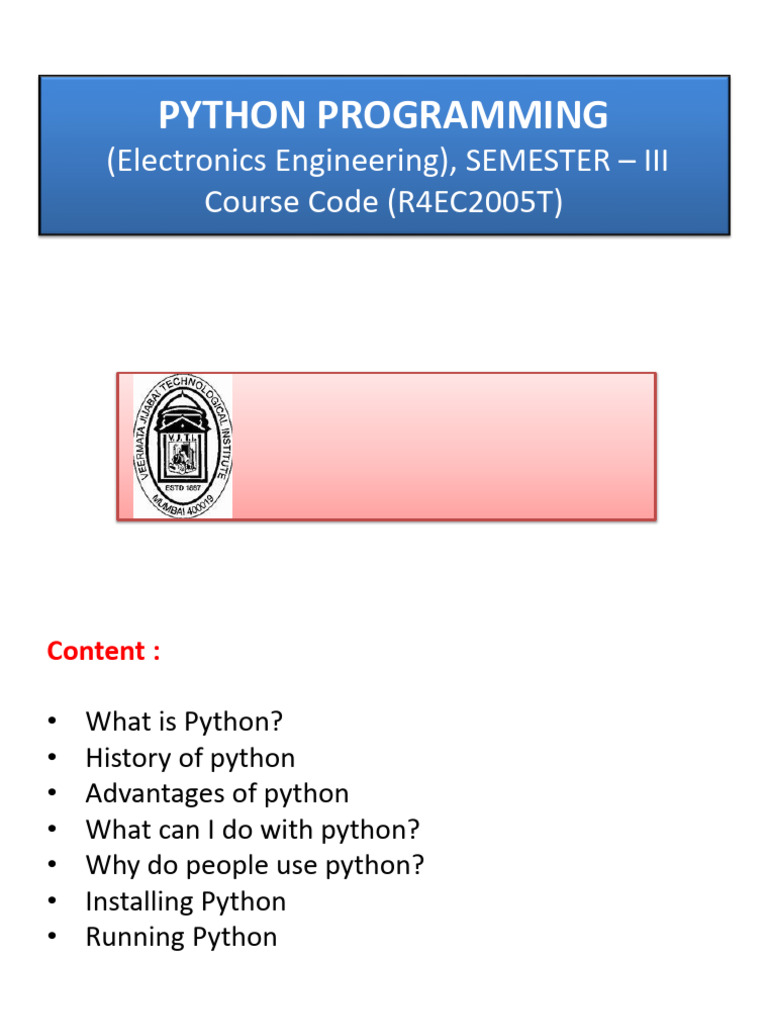Click the red Content : heading
Viewport: 768px width, 1024px height.
(x=103, y=651)
